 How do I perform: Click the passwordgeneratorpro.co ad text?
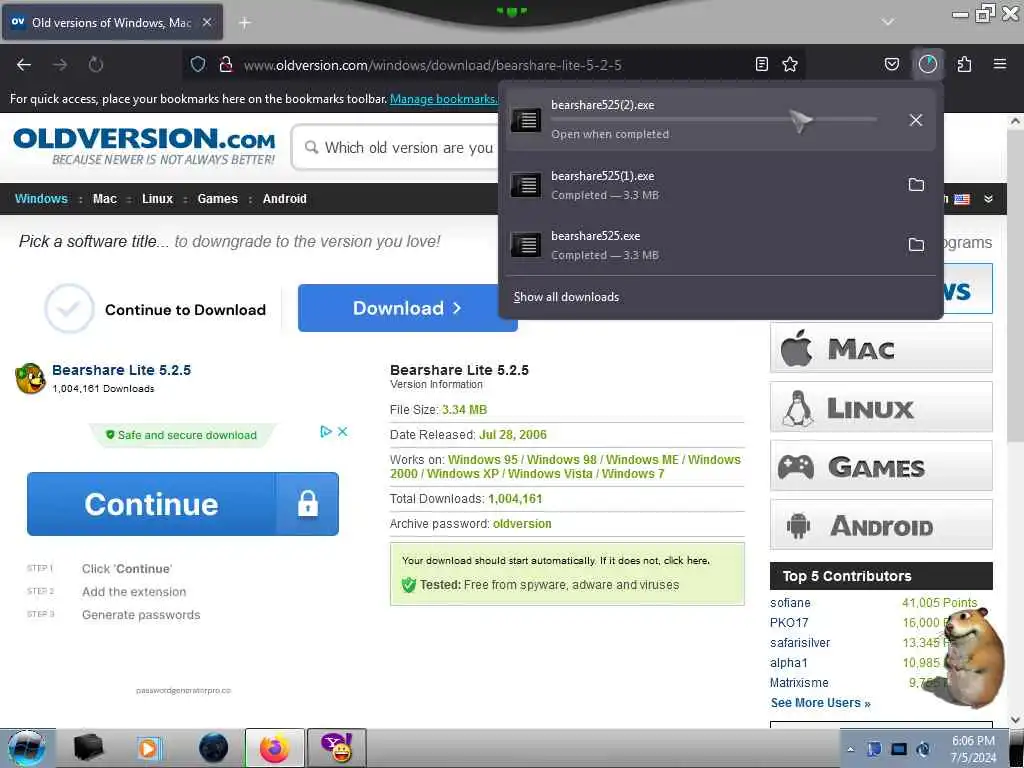184,690
